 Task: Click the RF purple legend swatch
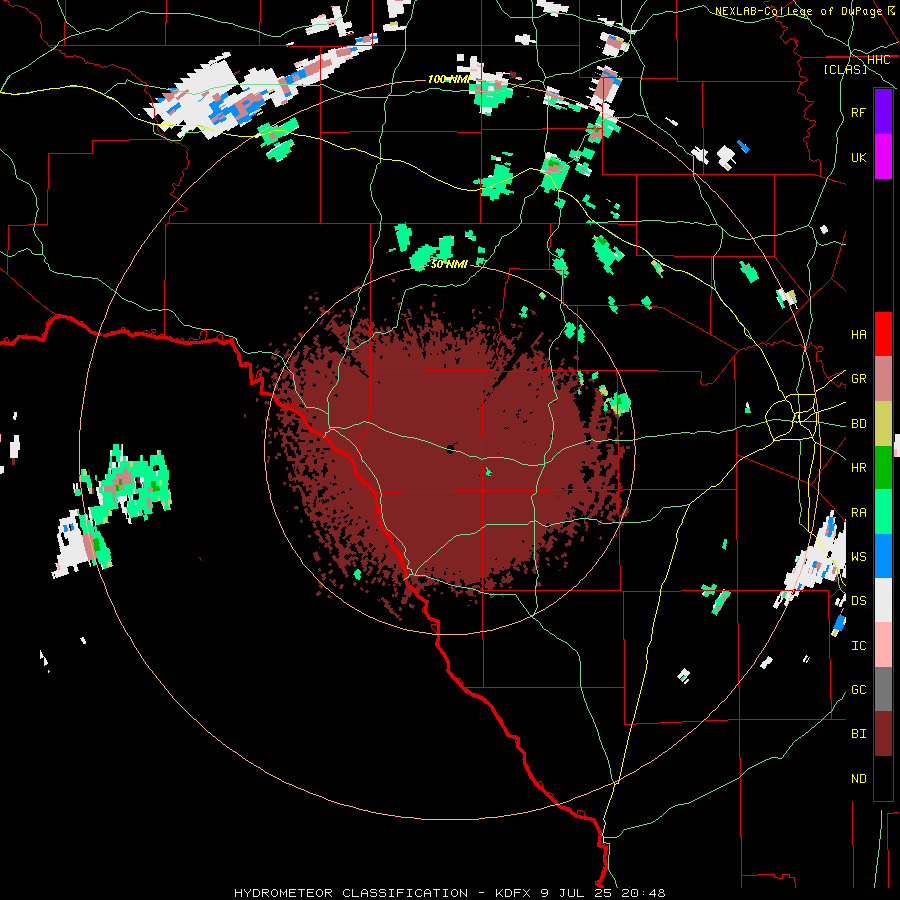[x=883, y=112]
